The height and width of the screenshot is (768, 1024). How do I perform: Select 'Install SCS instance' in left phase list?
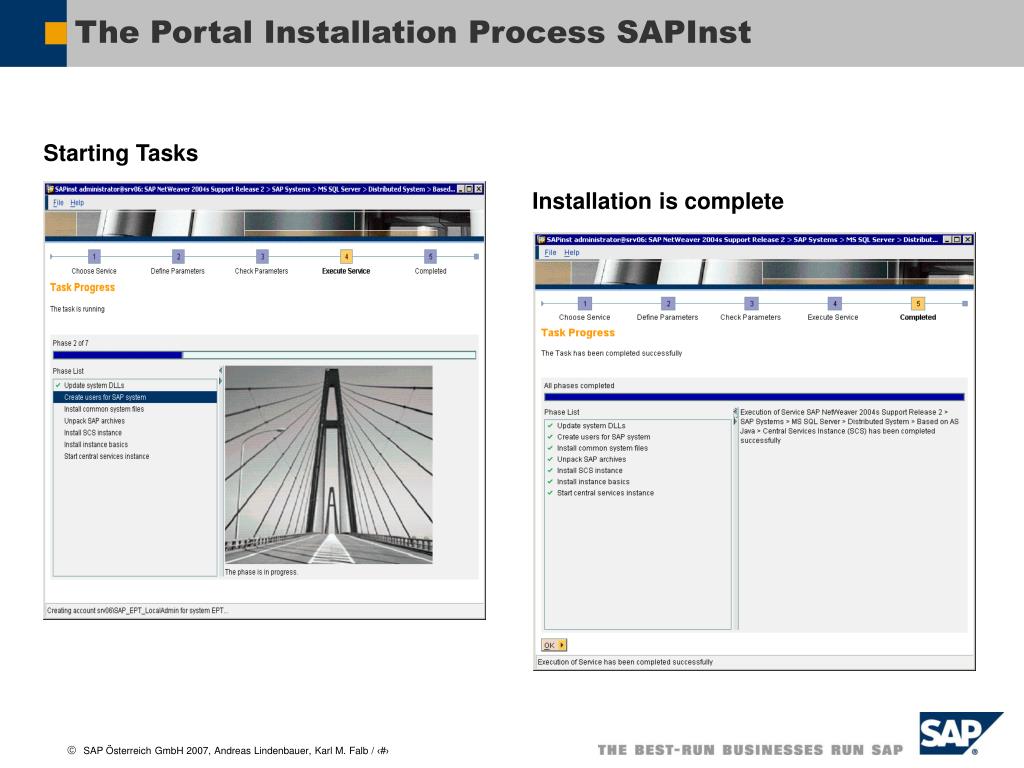tap(93, 433)
